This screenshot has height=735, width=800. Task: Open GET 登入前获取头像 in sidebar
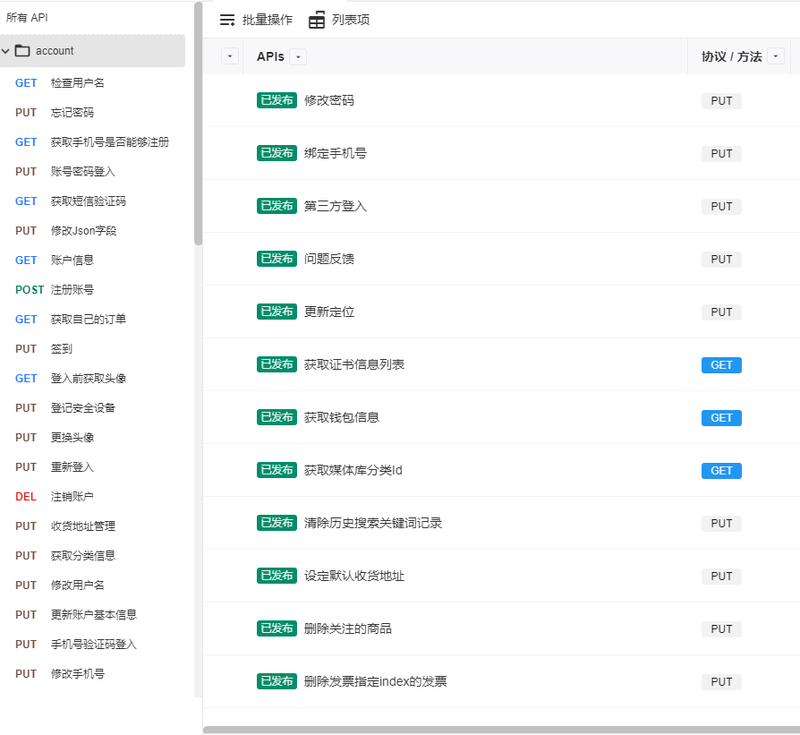[92, 378]
